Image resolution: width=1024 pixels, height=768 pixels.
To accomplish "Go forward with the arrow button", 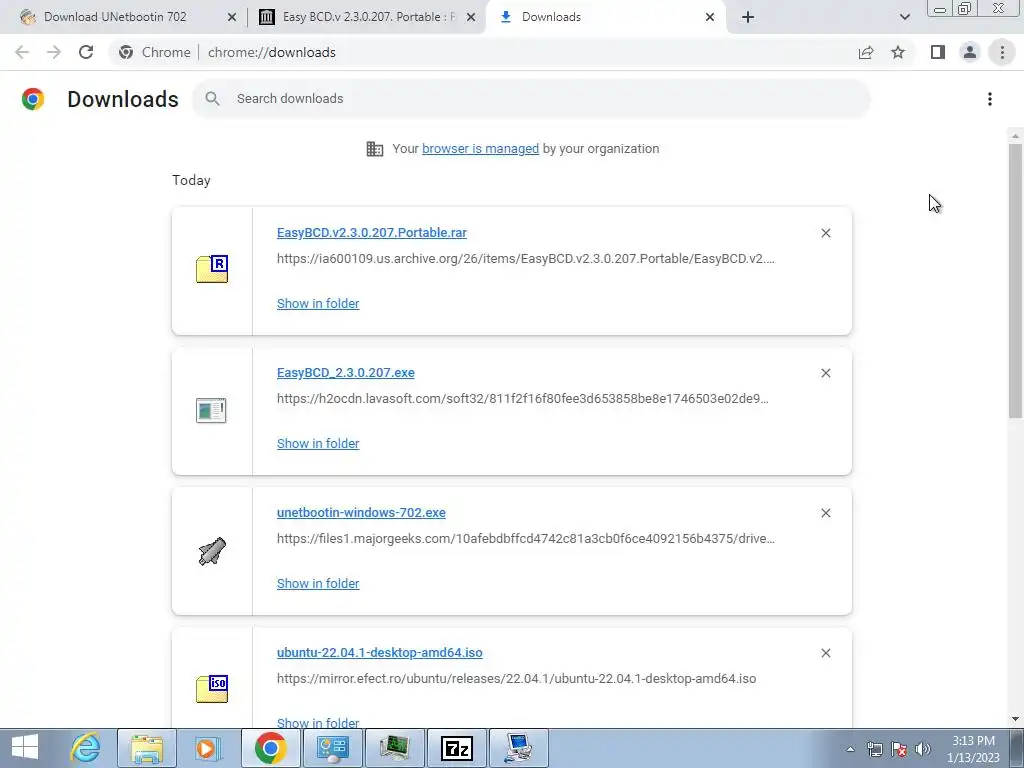I will (54, 52).
